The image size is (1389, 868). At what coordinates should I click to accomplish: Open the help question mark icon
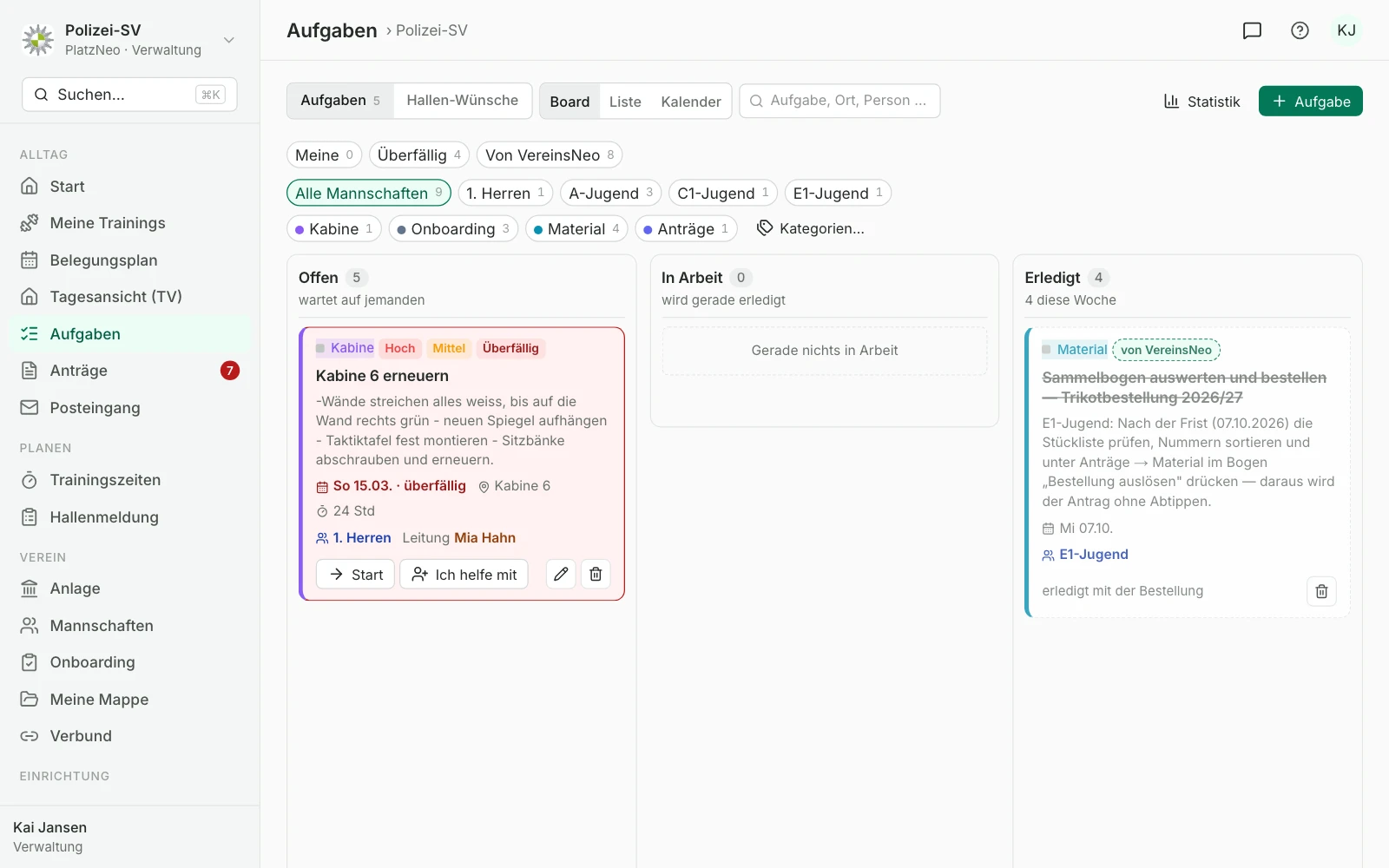1300,30
